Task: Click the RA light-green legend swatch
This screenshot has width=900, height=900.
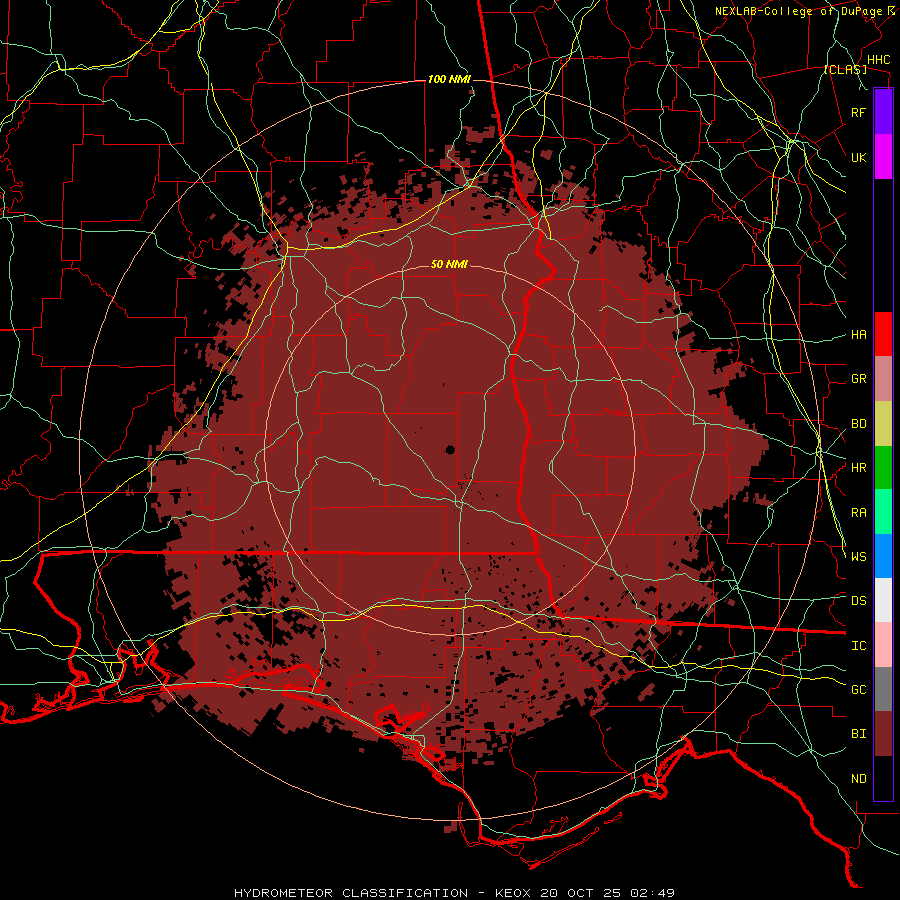Action: 883,511
